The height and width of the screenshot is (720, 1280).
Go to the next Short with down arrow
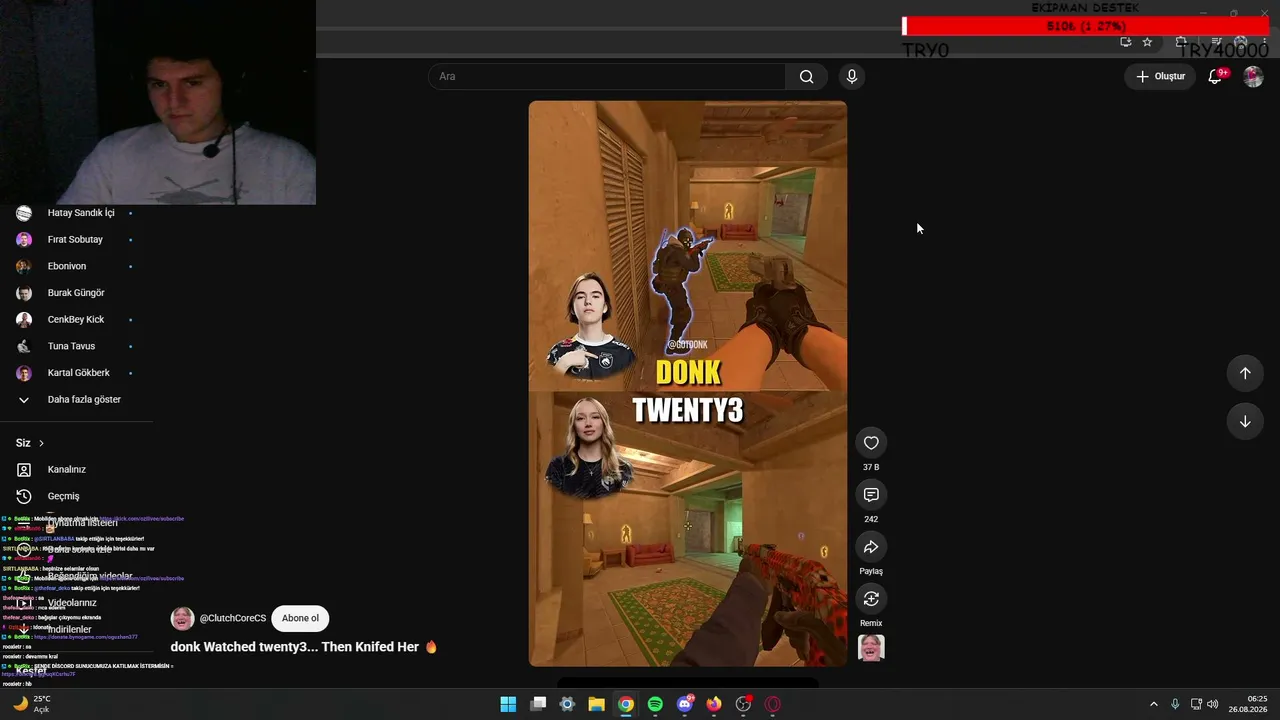click(x=1245, y=421)
